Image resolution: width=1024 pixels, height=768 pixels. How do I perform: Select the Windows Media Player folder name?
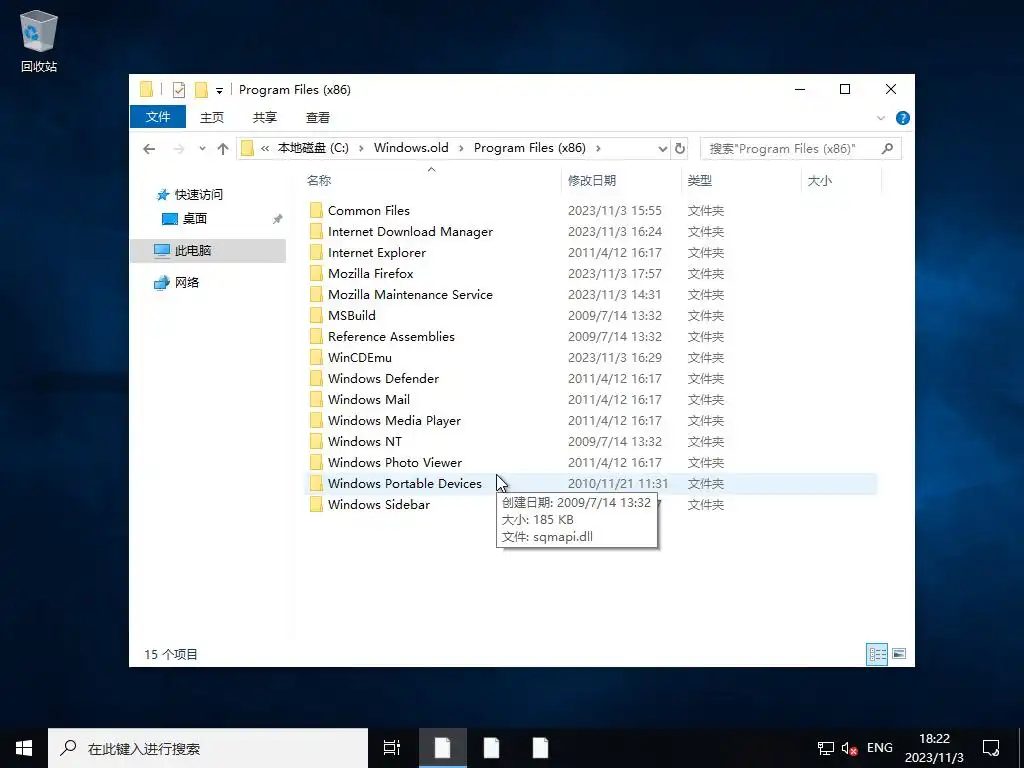pyautogui.click(x=394, y=421)
